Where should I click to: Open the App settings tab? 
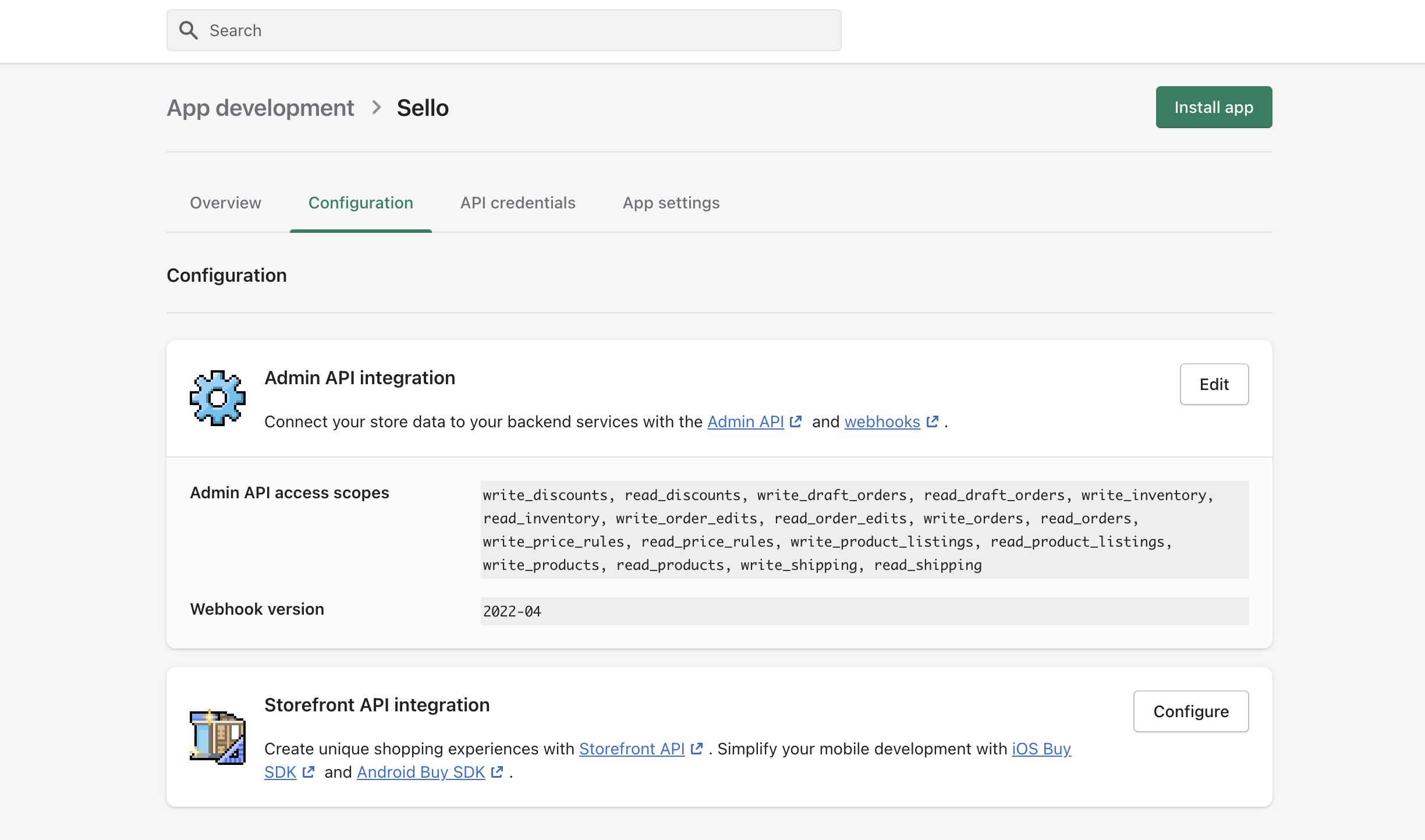tap(671, 203)
